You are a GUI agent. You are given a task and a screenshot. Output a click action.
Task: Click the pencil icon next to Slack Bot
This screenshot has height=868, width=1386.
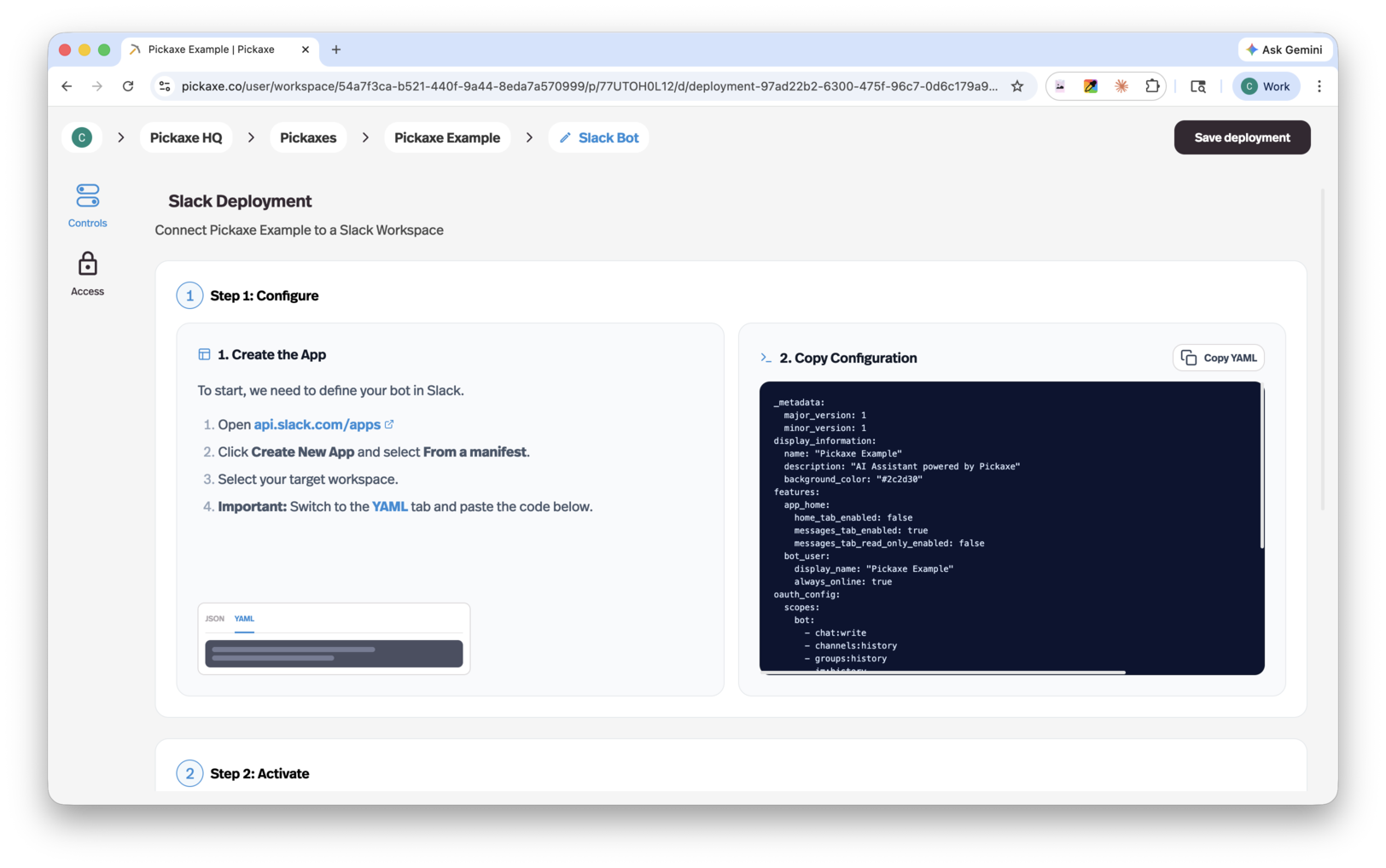coord(566,137)
